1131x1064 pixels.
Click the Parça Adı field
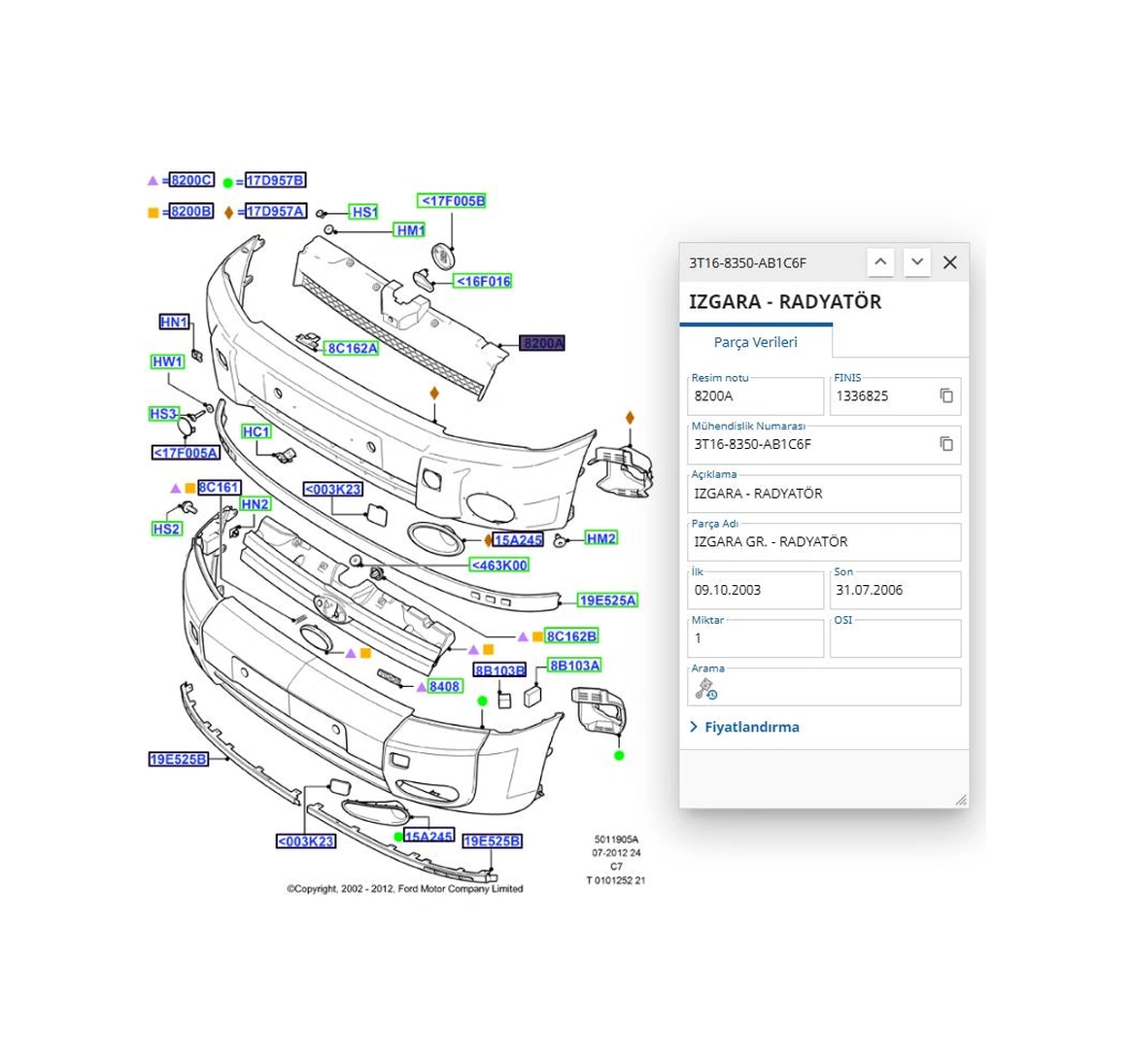[824, 542]
